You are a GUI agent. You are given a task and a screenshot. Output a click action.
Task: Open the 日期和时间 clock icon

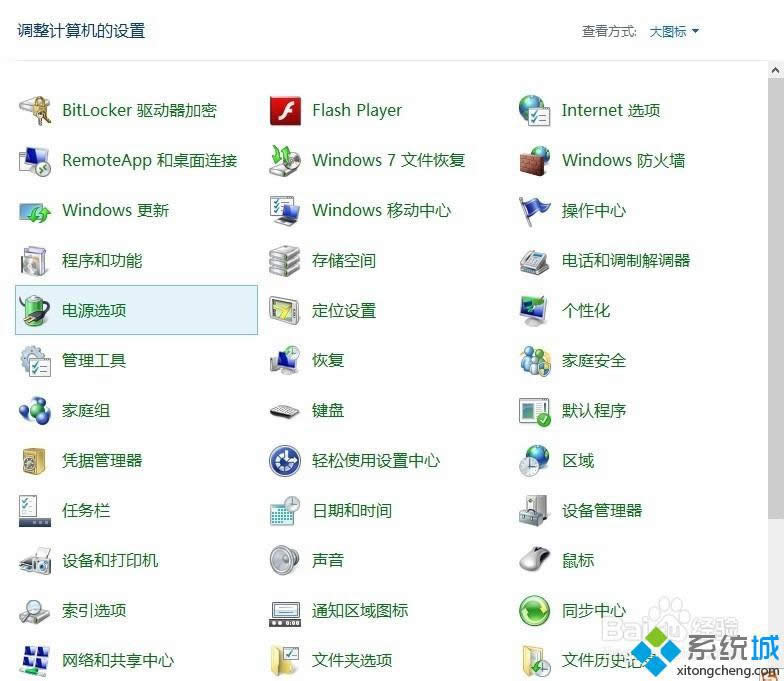point(285,510)
